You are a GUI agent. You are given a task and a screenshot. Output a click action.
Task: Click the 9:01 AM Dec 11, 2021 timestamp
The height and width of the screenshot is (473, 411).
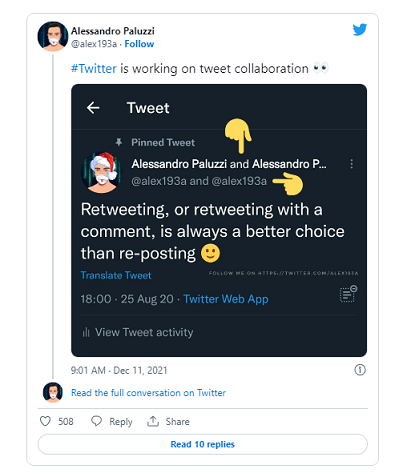[119, 370]
